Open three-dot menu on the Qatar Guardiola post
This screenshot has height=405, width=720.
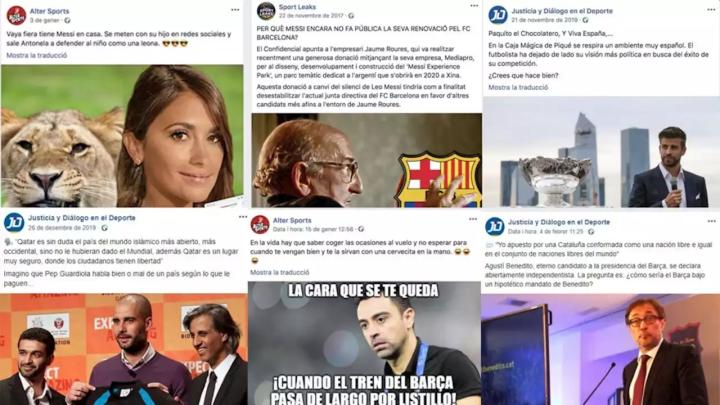[242, 217]
